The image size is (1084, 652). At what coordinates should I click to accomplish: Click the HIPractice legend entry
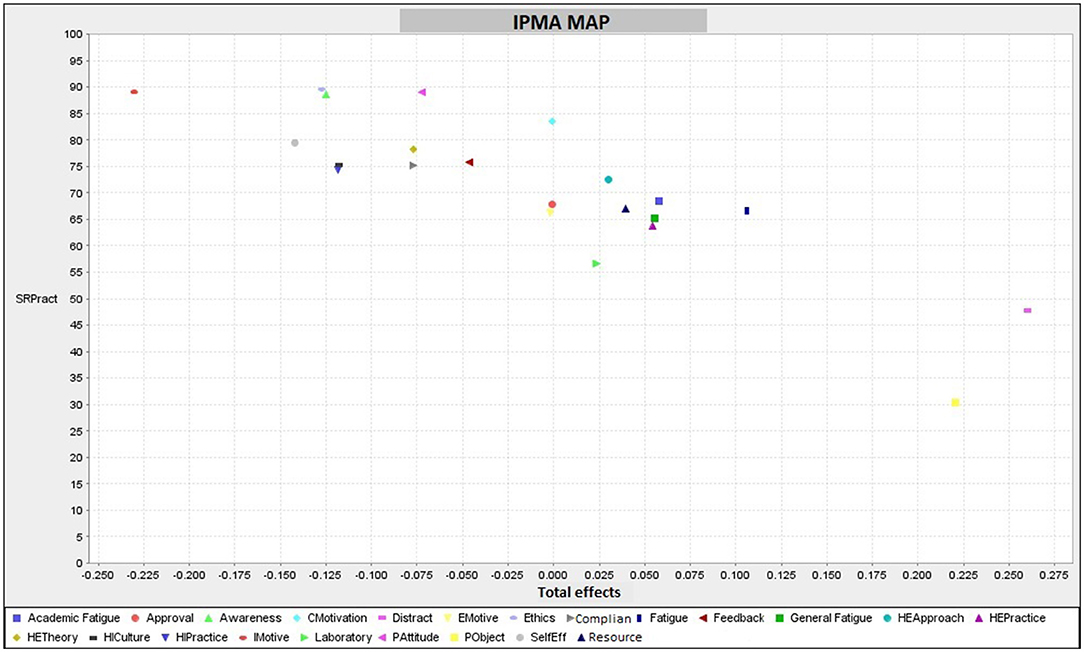tap(194, 637)
